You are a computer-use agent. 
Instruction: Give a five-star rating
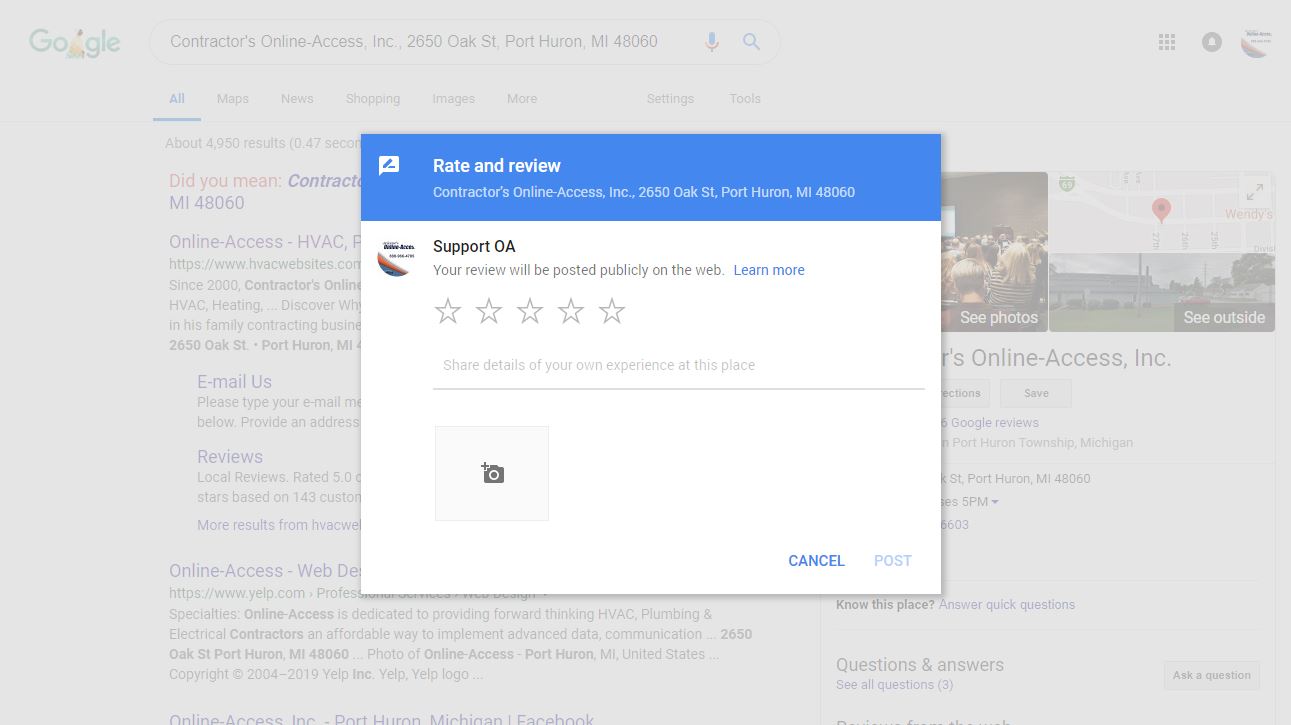tap(612, 311)
